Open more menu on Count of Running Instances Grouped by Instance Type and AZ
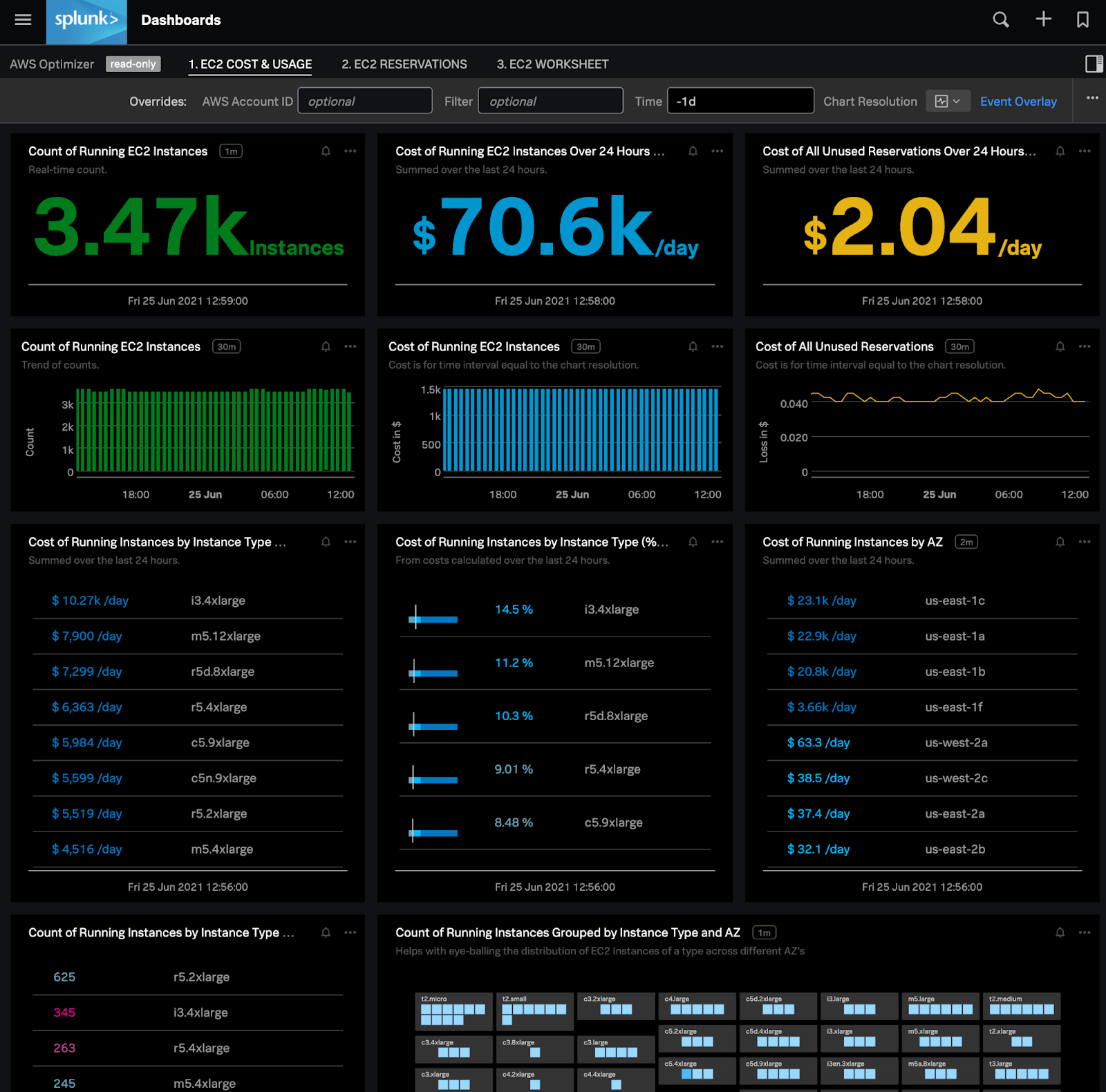Screen dimensions: 1106x1092 pyautogui.click(x=1085, y=933)
